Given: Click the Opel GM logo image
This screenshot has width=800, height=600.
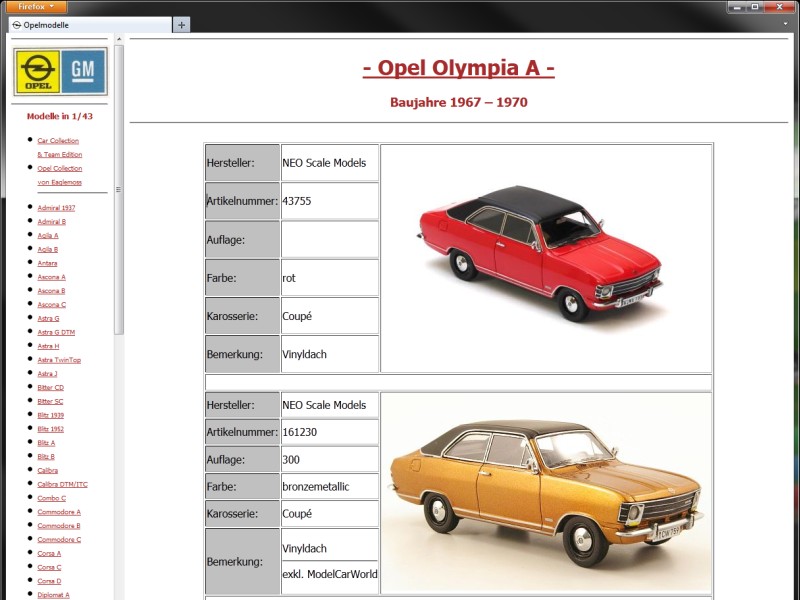Looking at the screenshot, I should (60, 71).
